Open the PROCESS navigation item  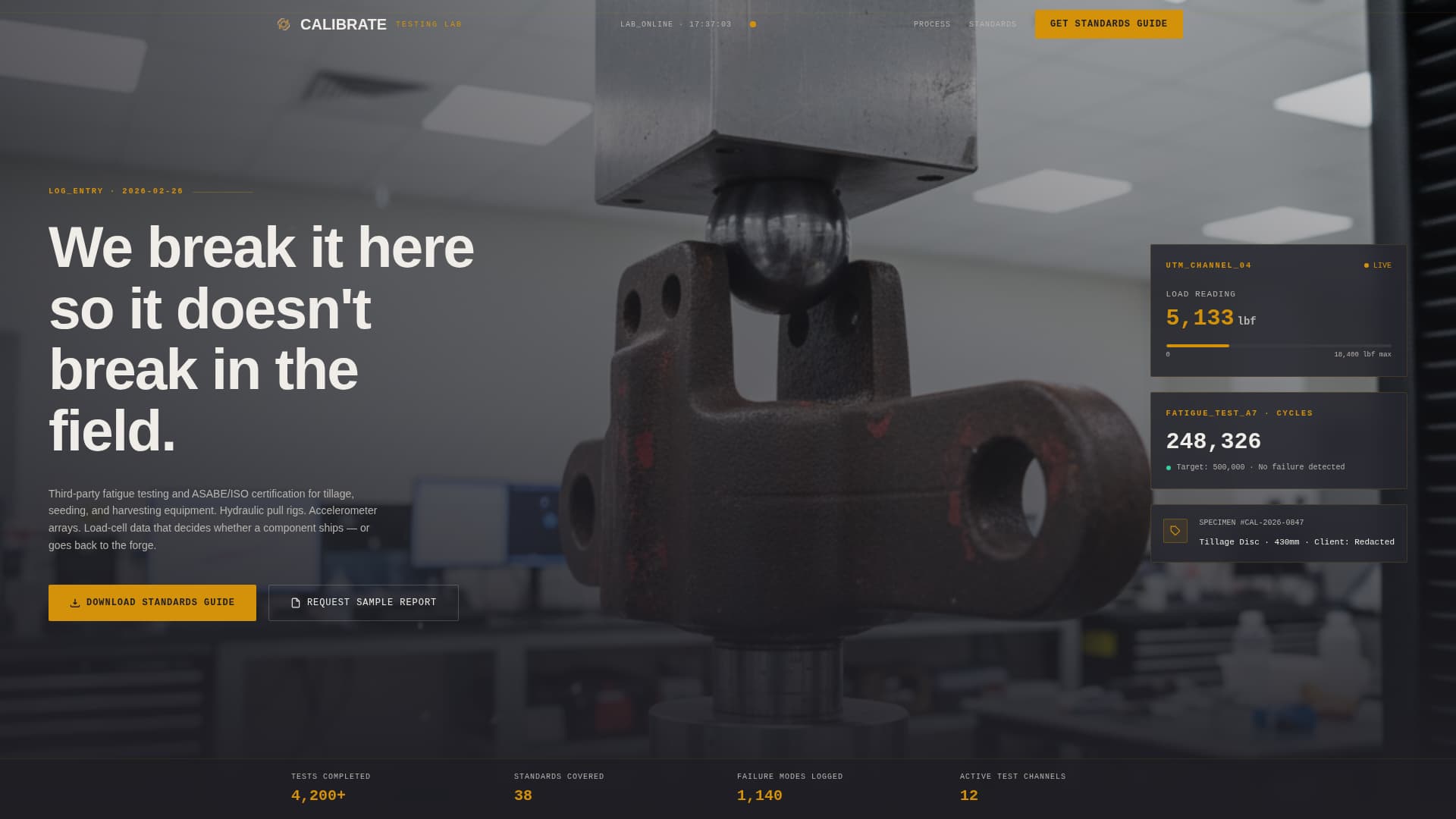point(933,24)
